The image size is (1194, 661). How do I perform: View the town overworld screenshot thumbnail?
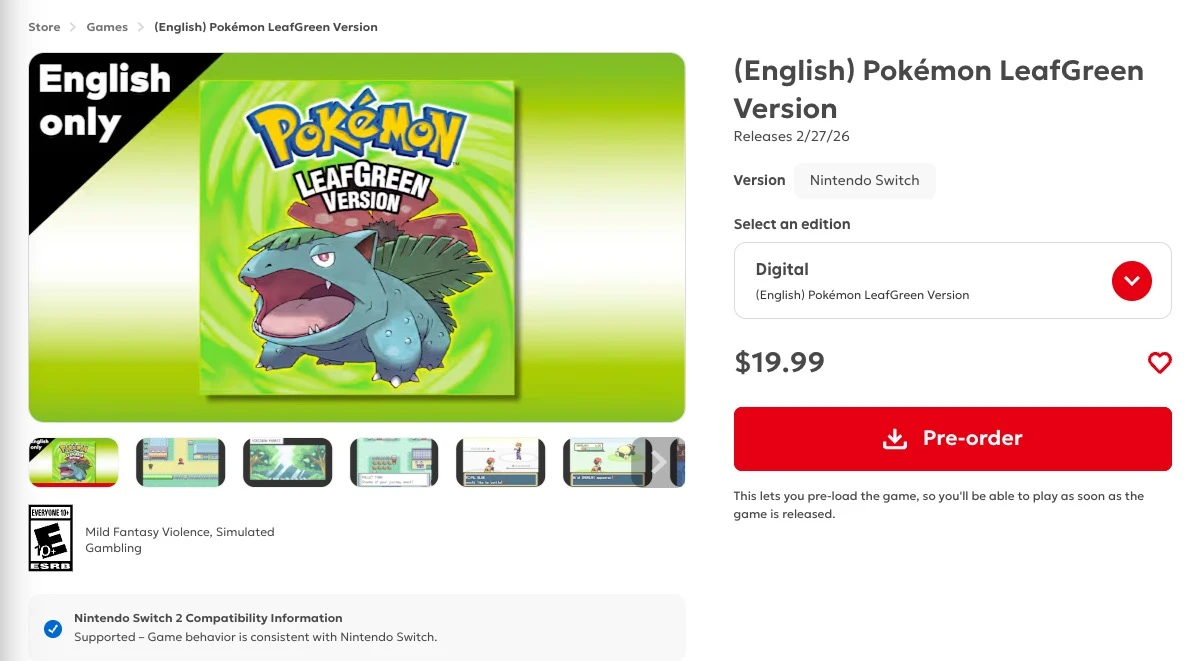pyautogui.click(x=180, y=462)
